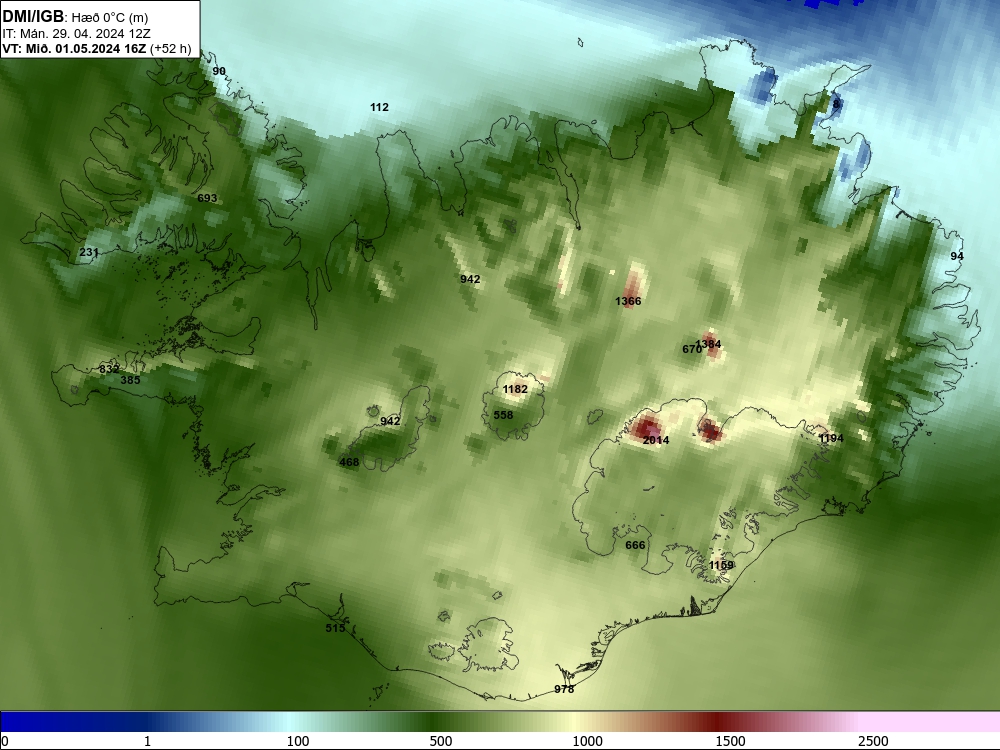Click the 1500 label on color scale
This screenshot has height=750, width=1000.
pyautogui.click(x=730, y=741)
